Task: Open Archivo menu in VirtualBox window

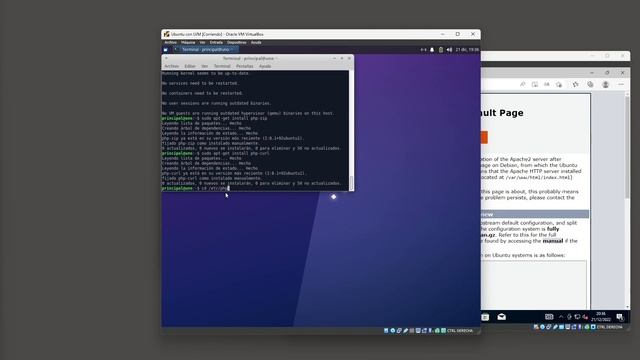Action: pos(171,42)
